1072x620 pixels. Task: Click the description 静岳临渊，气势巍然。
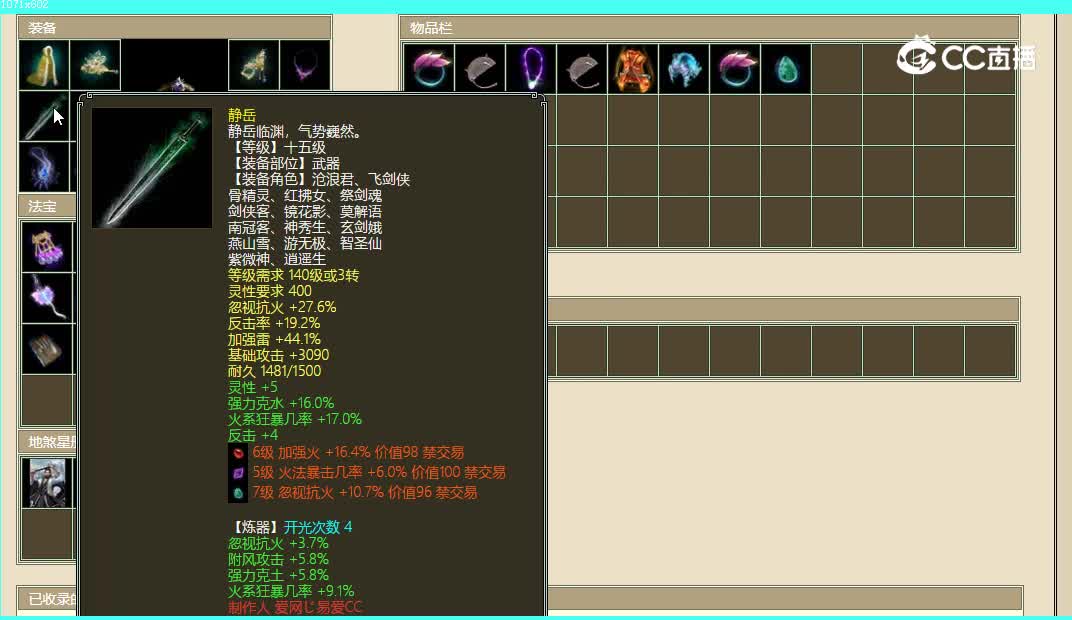tap(295, 131)
